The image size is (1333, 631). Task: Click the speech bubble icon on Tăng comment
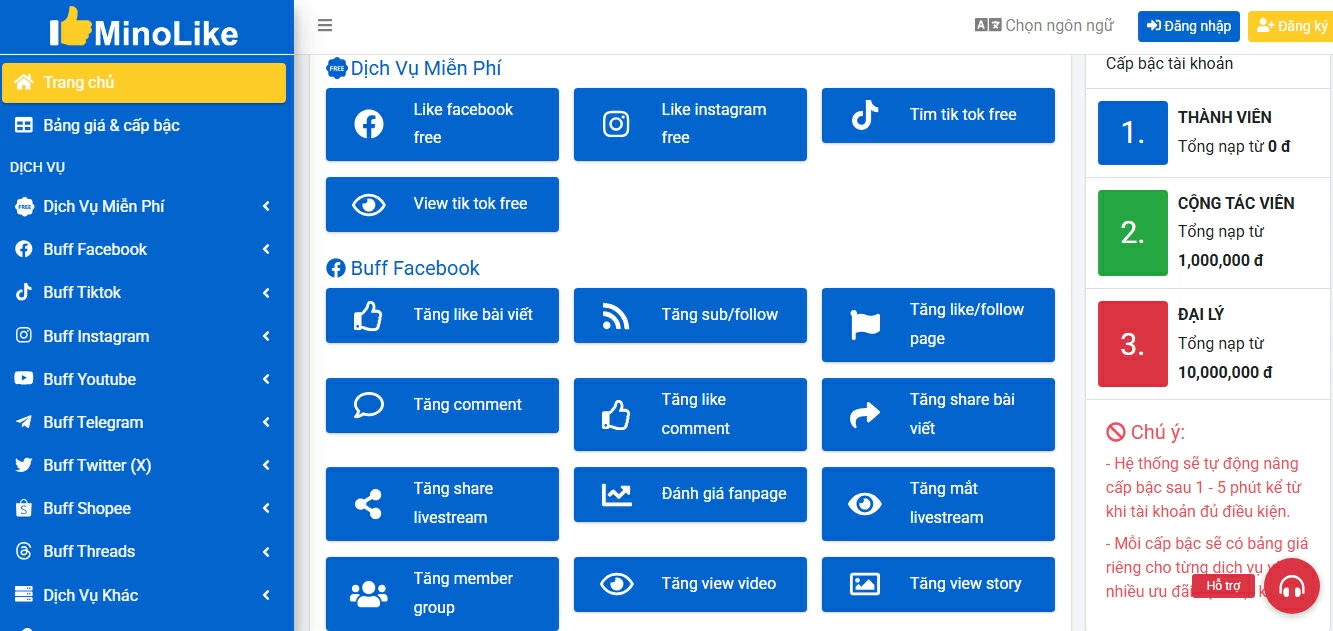[369, 405]
